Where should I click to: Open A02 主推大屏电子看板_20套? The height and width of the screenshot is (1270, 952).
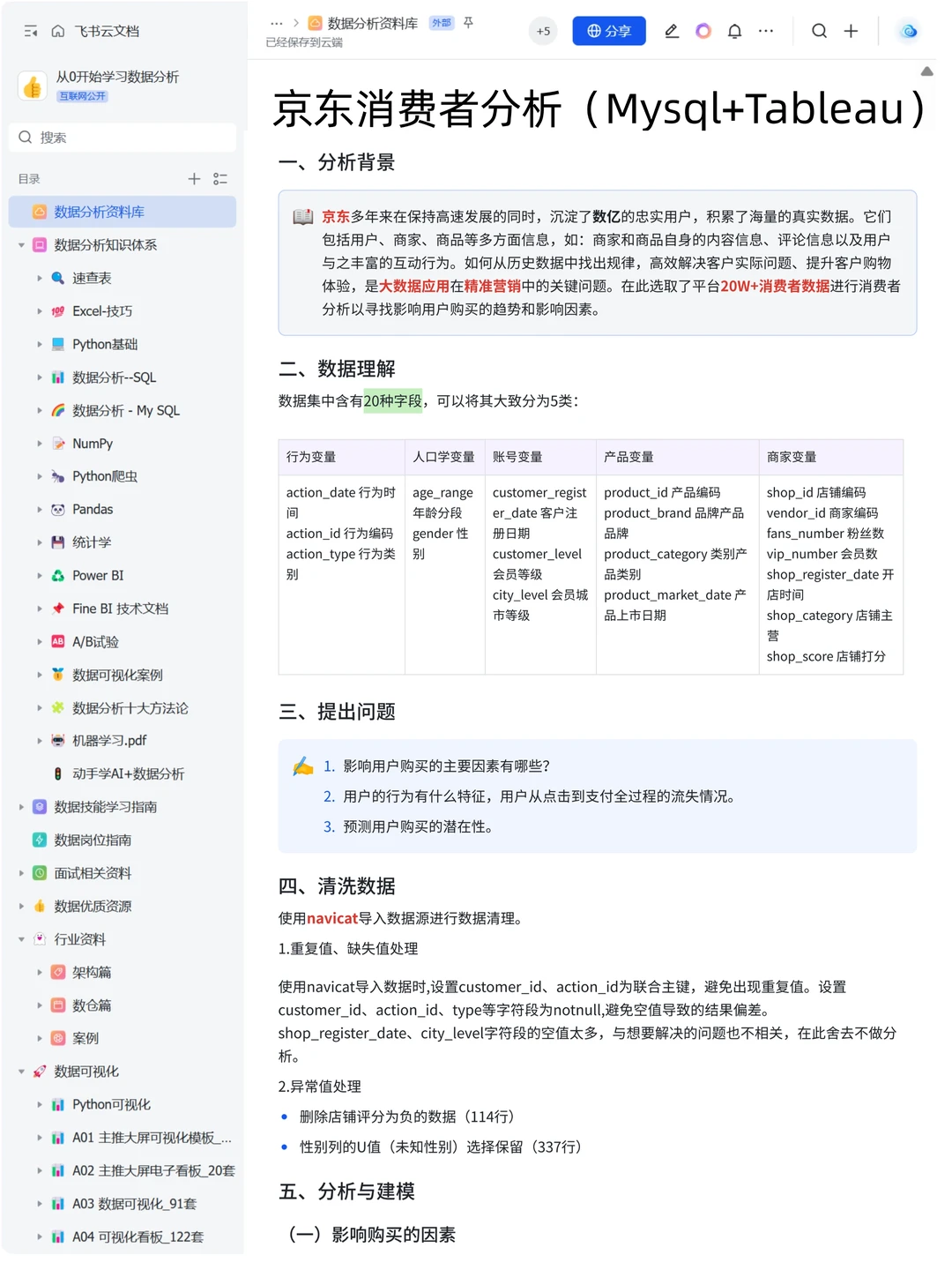[x=153, y=1171]
